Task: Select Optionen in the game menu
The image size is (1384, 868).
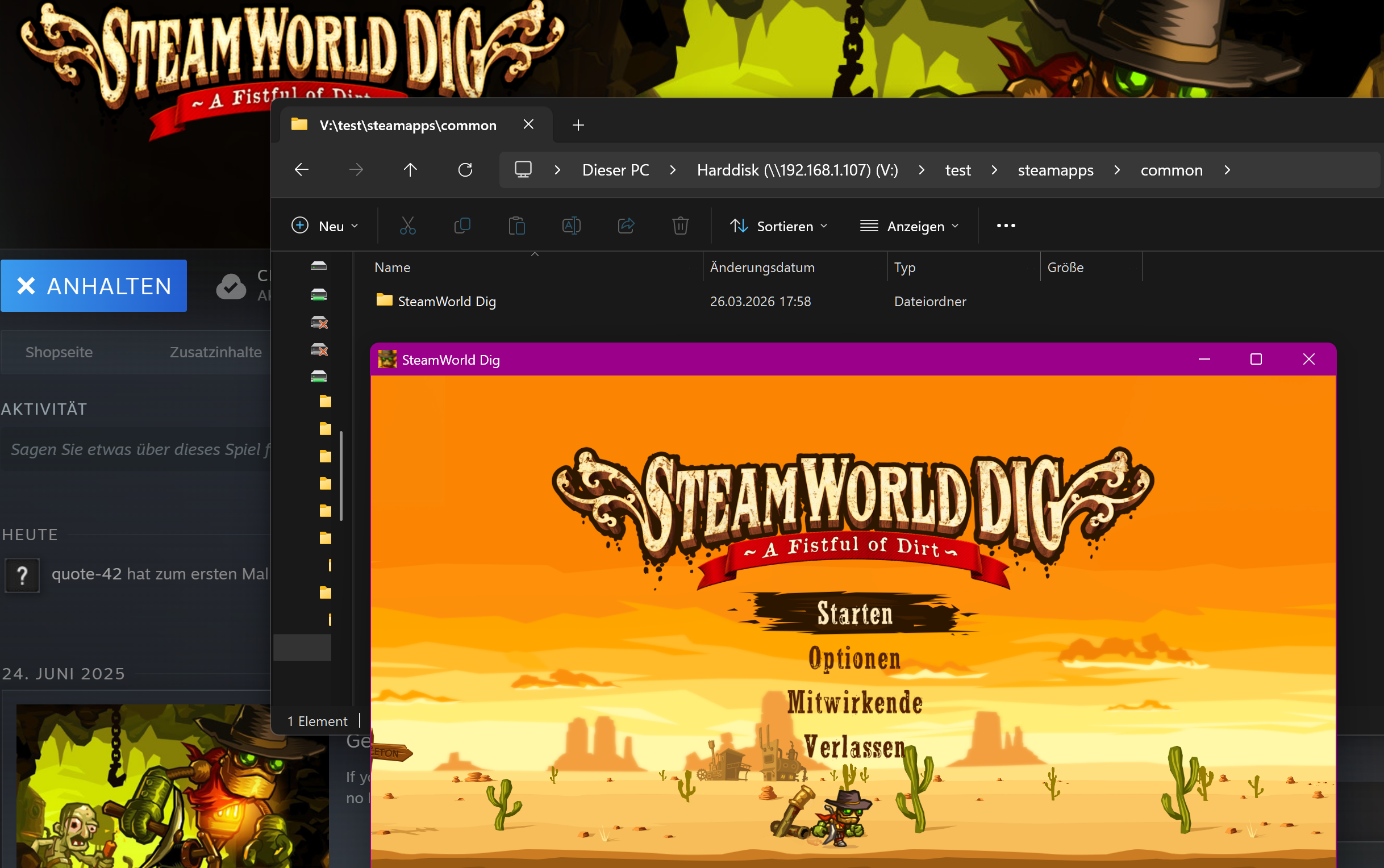Action: [854, 658]
